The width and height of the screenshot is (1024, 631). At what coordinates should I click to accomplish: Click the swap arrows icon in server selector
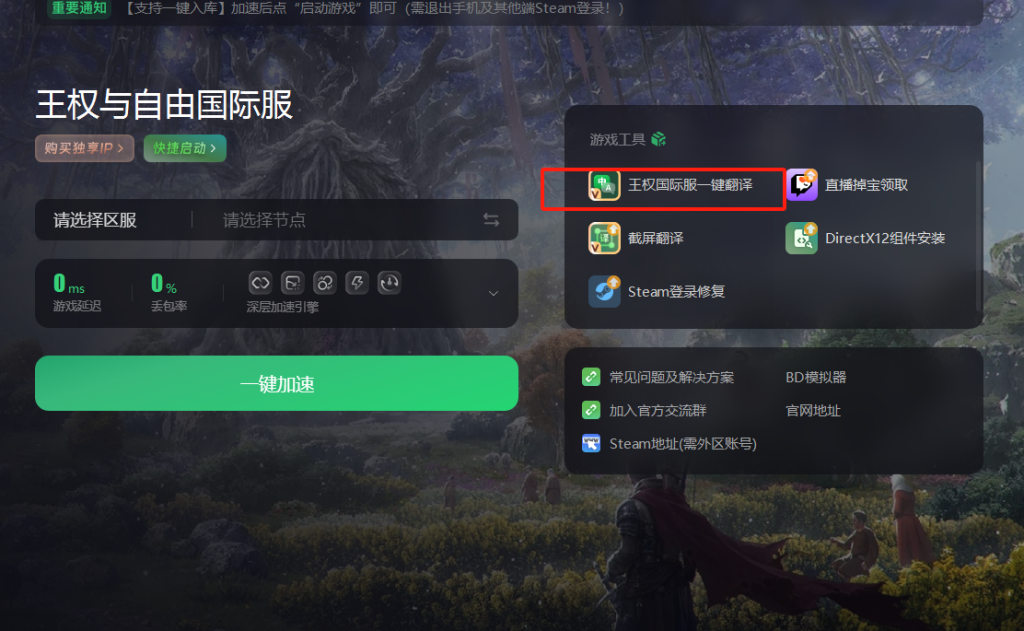[x=491, y=219]
